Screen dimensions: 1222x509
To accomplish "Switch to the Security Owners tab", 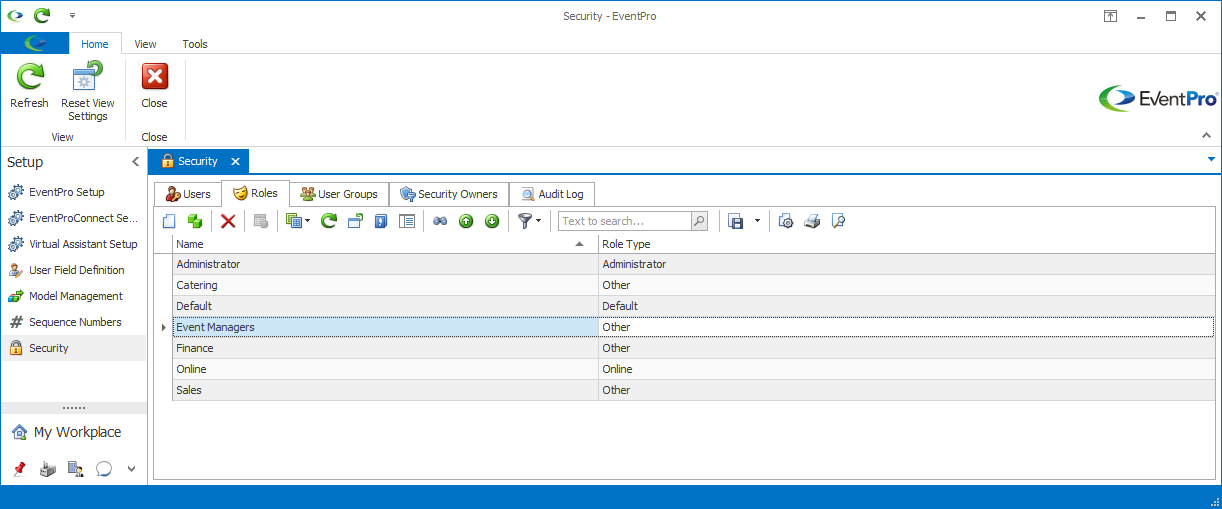I will pos(449,194).
